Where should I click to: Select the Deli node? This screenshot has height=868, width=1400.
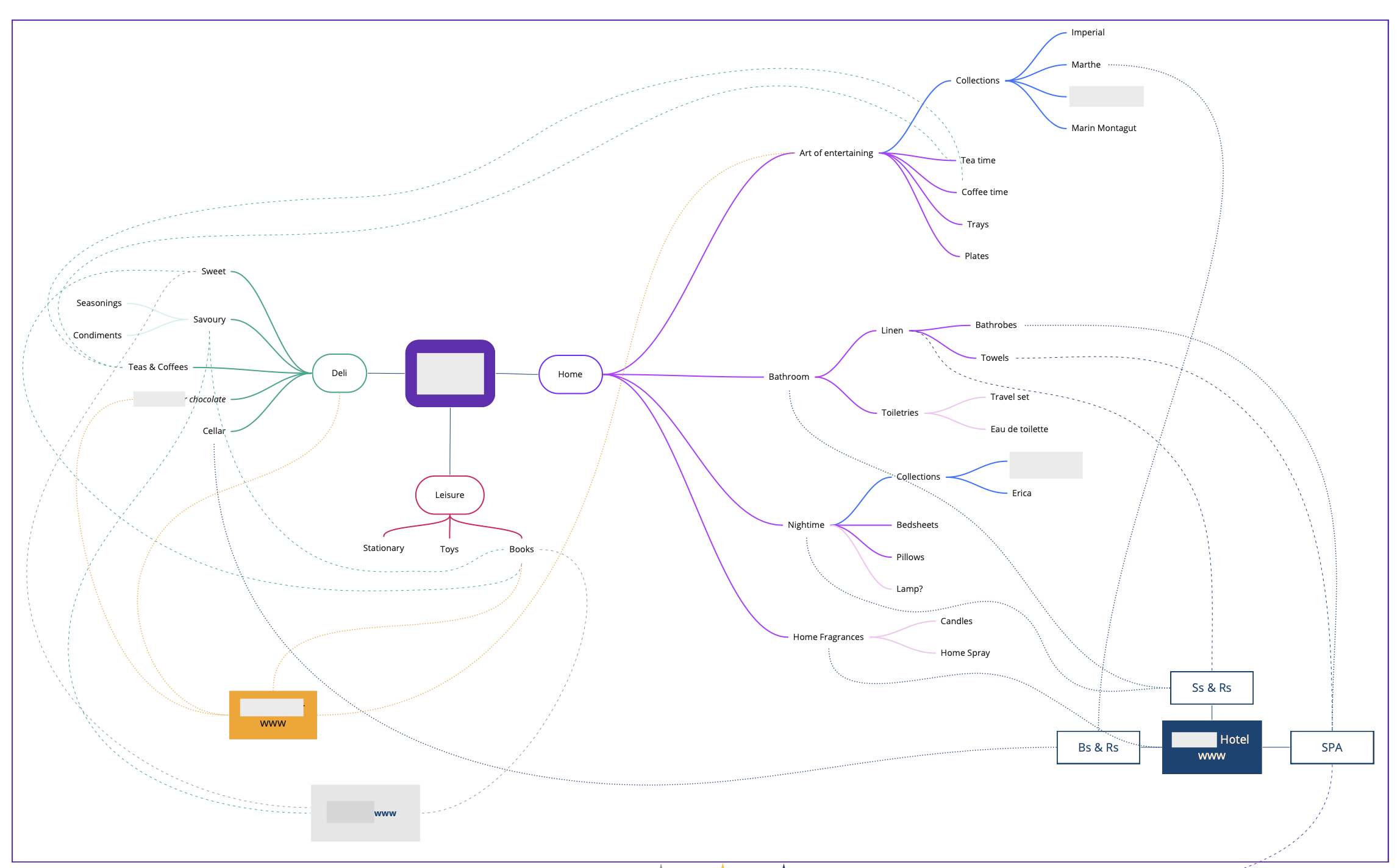339,373
